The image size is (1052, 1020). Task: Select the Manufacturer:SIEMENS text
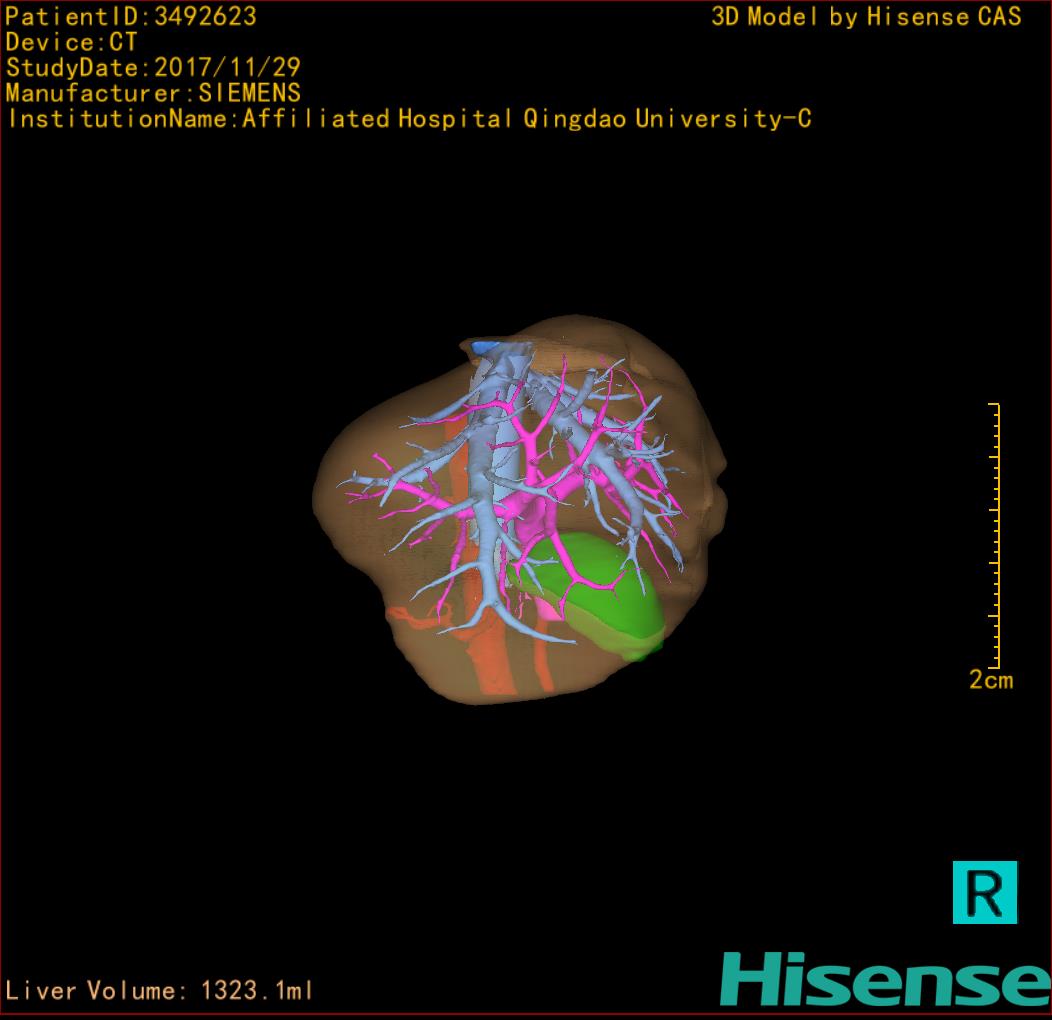click(x=153, y=93)
